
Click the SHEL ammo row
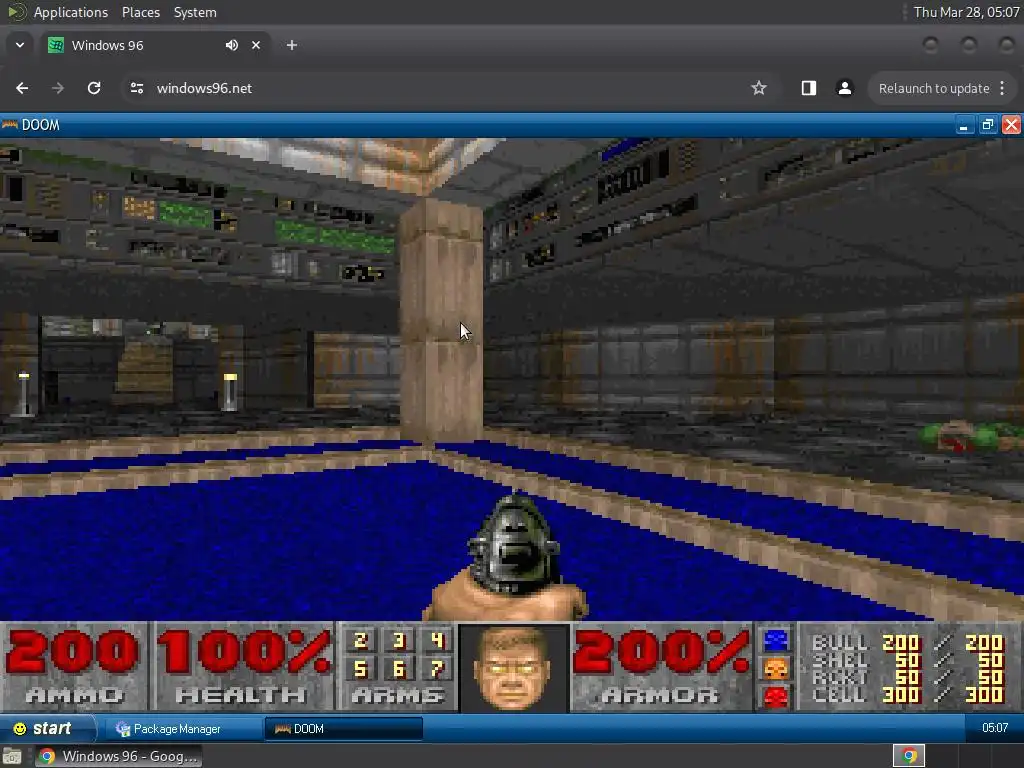point(908,660)
